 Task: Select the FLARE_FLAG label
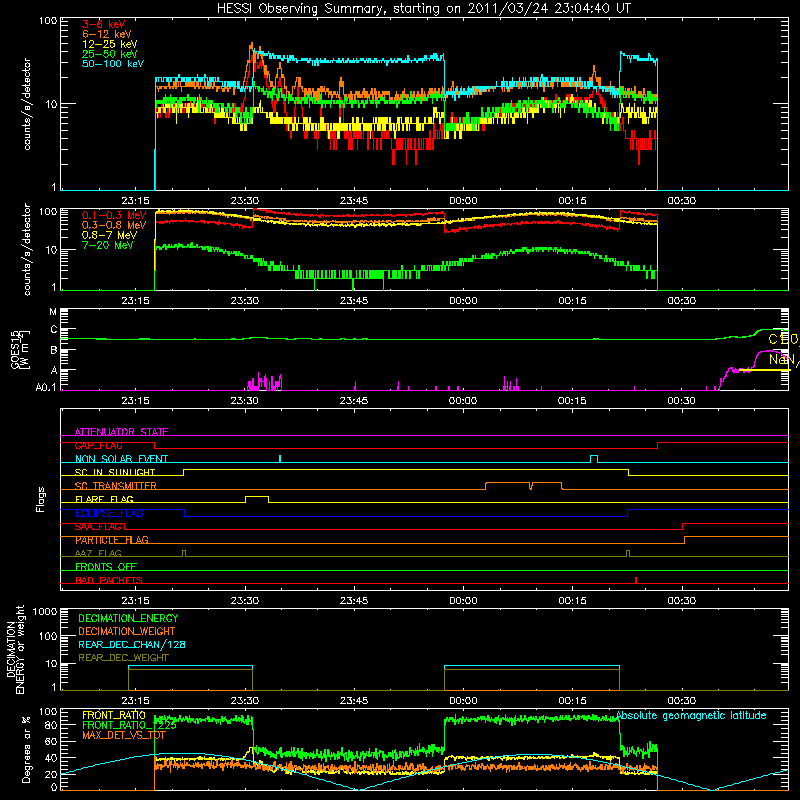pos(104,499)
